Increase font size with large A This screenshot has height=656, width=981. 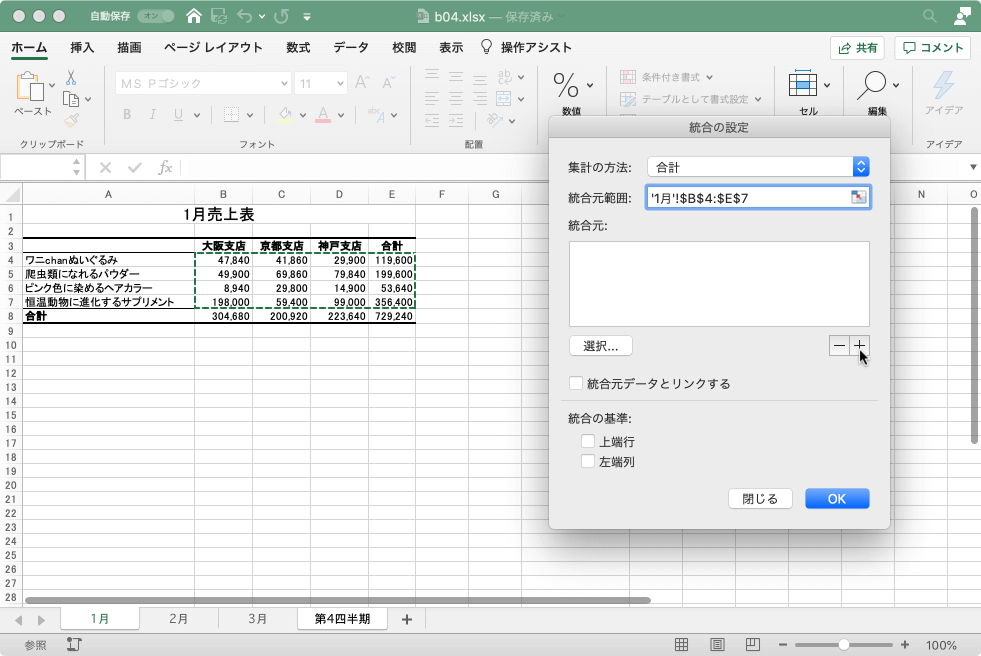click(362, 83)
